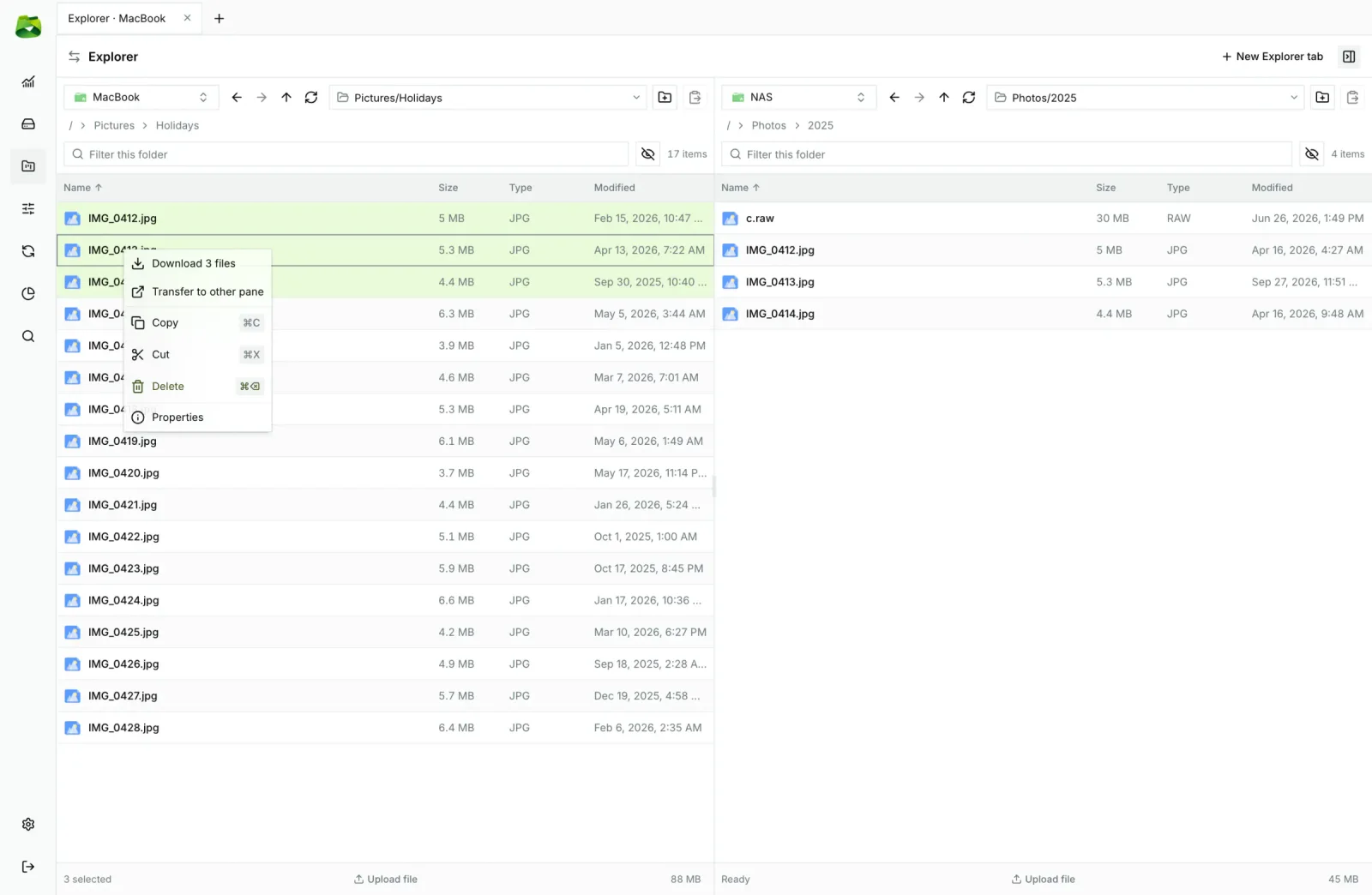Sort NAS pane by Name column
This screenshot has height=895, width=1372.
(740, 188)
